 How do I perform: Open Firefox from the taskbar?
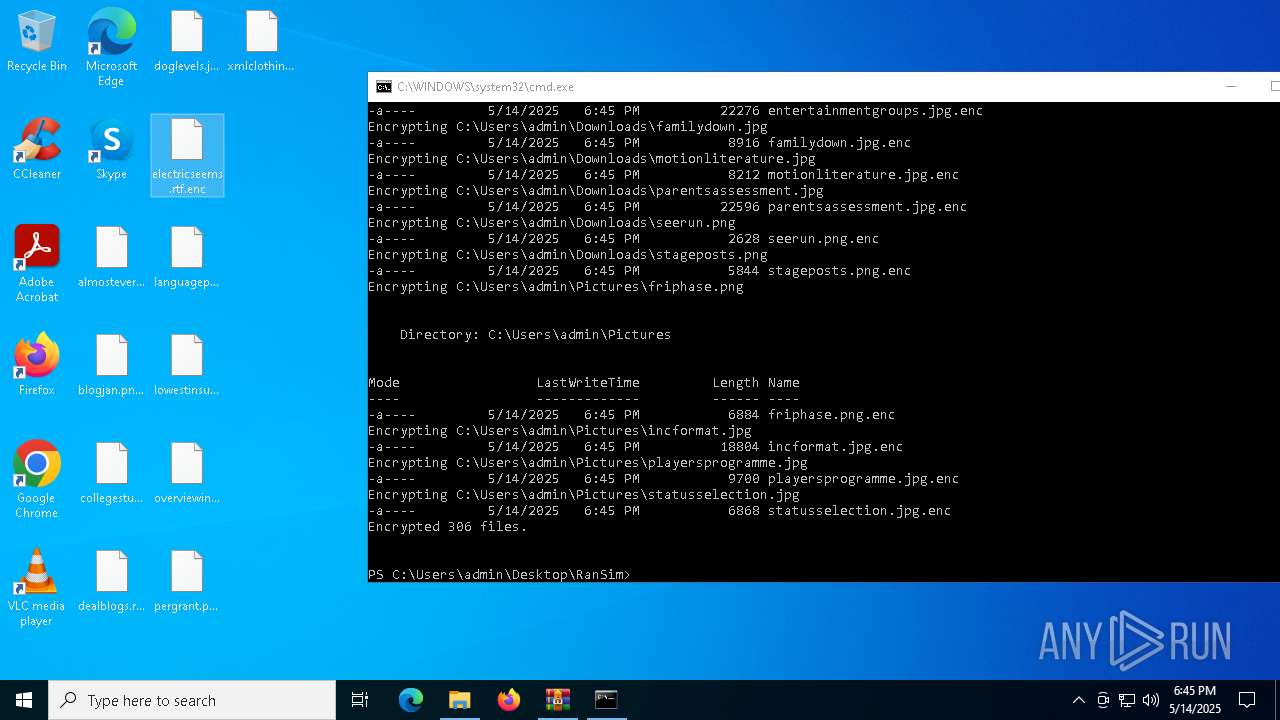(x=508, y=700)
